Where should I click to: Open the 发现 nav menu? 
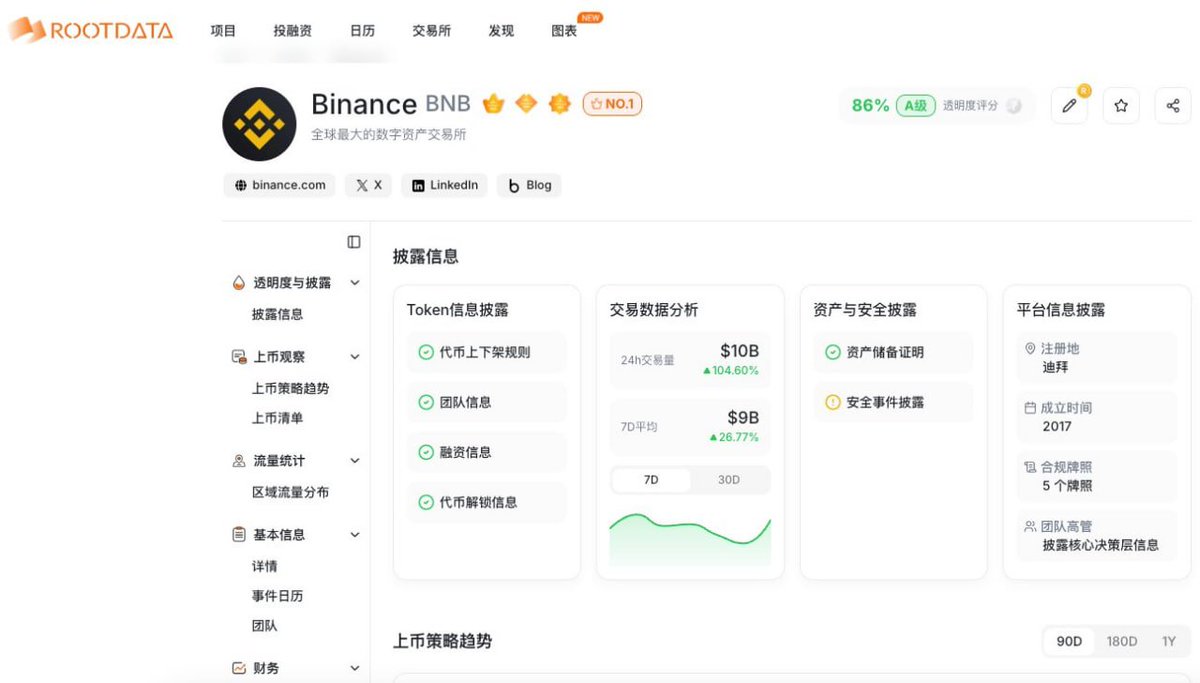coord(501,31)
